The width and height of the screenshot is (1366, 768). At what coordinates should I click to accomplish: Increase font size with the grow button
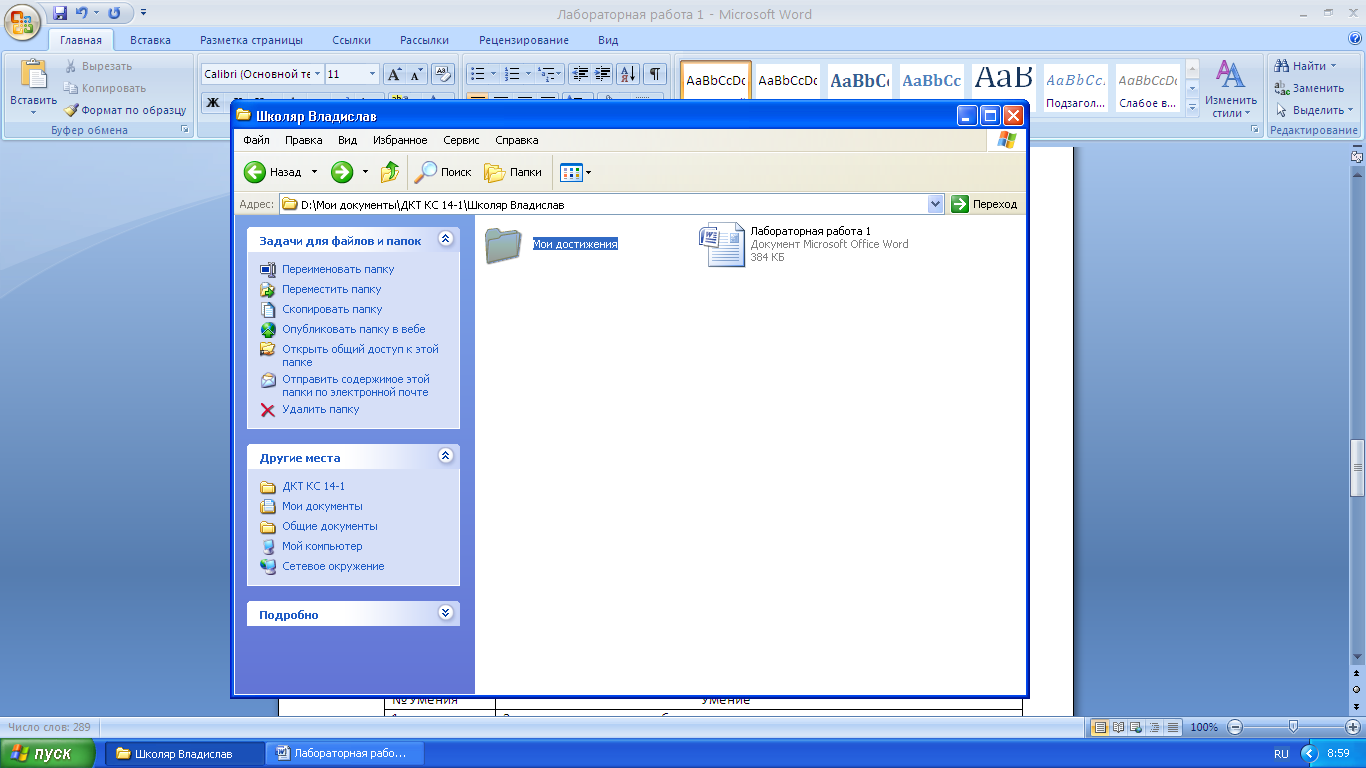point(394,74)
